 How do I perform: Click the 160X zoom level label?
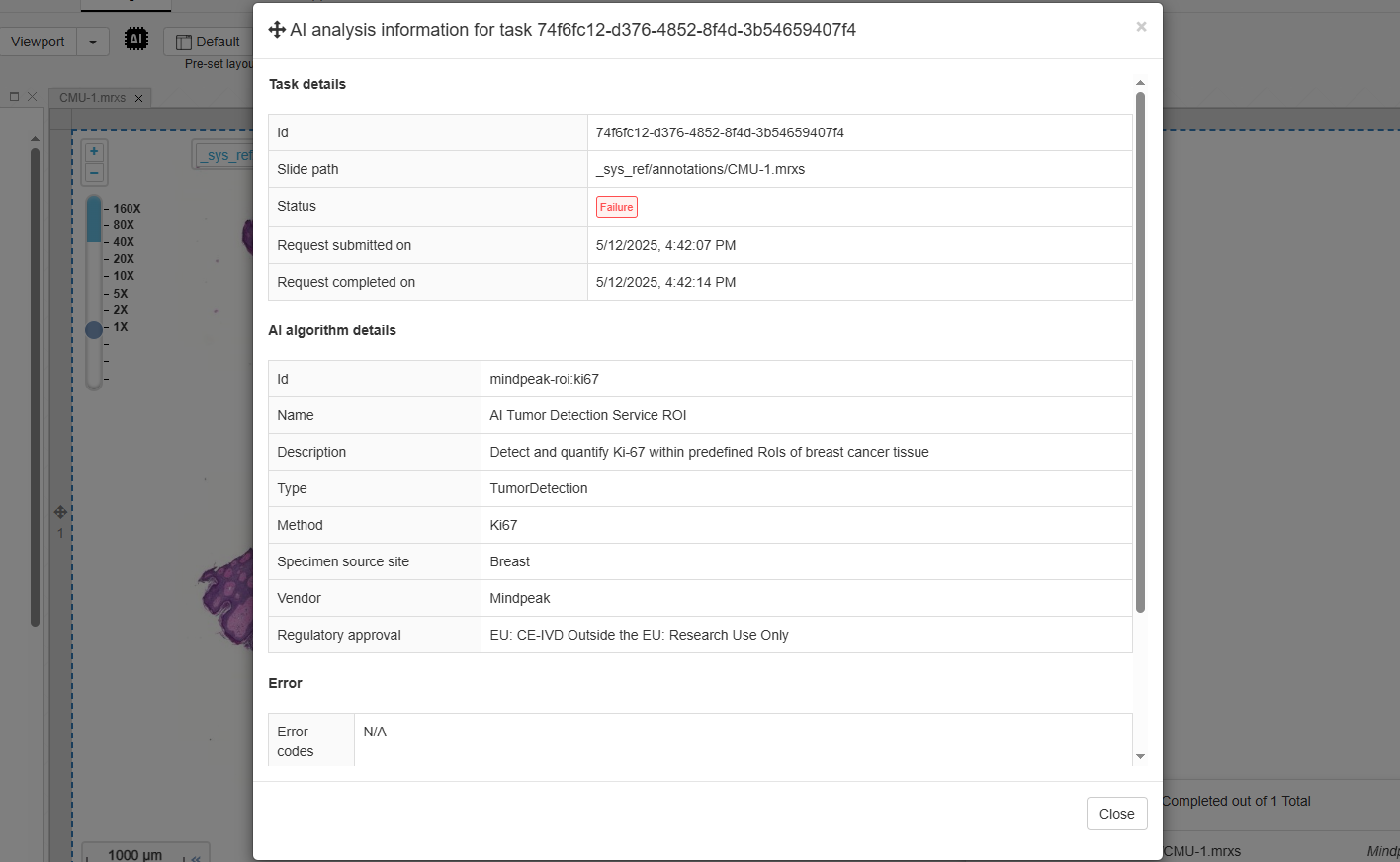pos(127,209)
